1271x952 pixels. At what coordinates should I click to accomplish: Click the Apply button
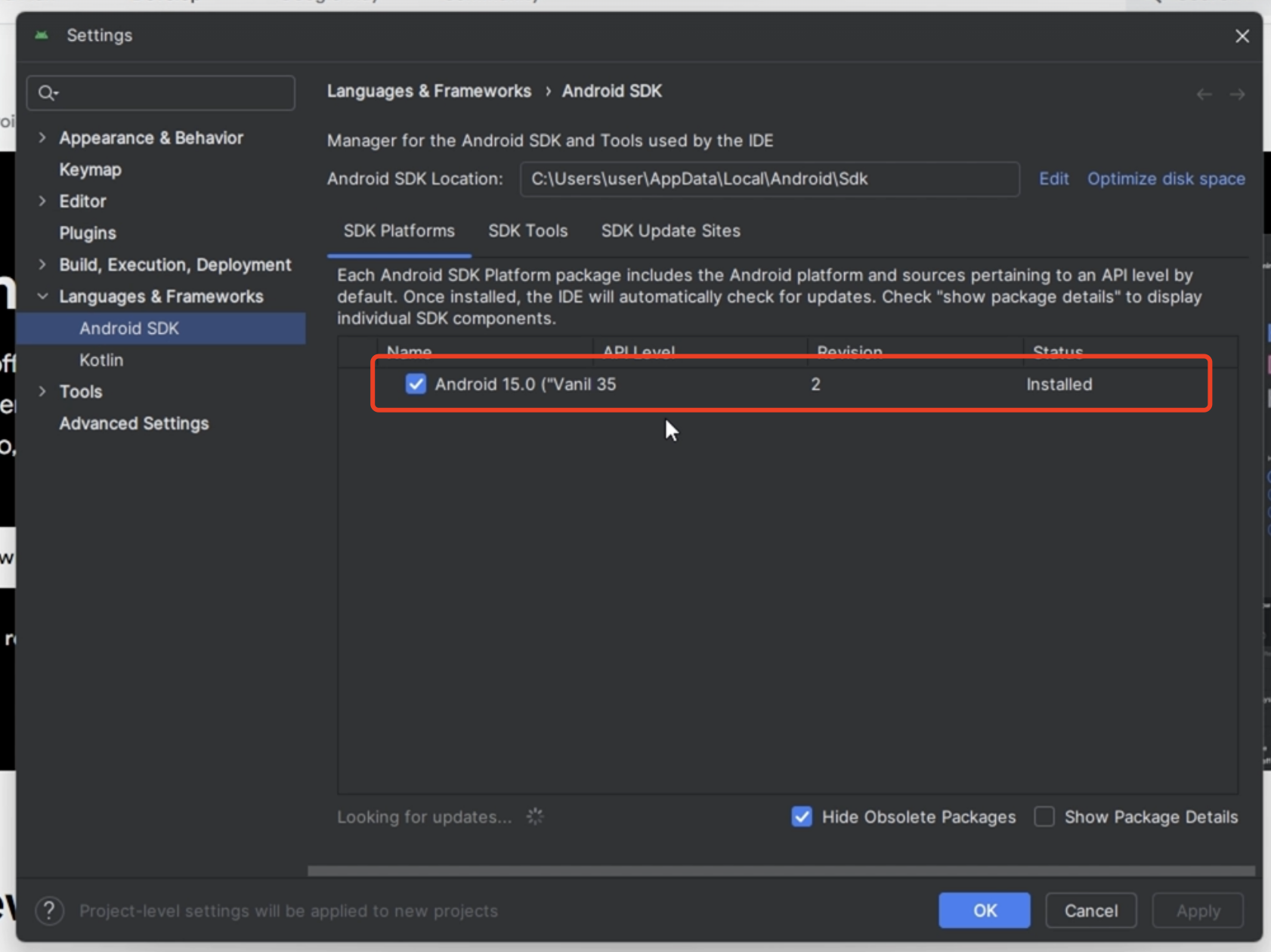1198,910
